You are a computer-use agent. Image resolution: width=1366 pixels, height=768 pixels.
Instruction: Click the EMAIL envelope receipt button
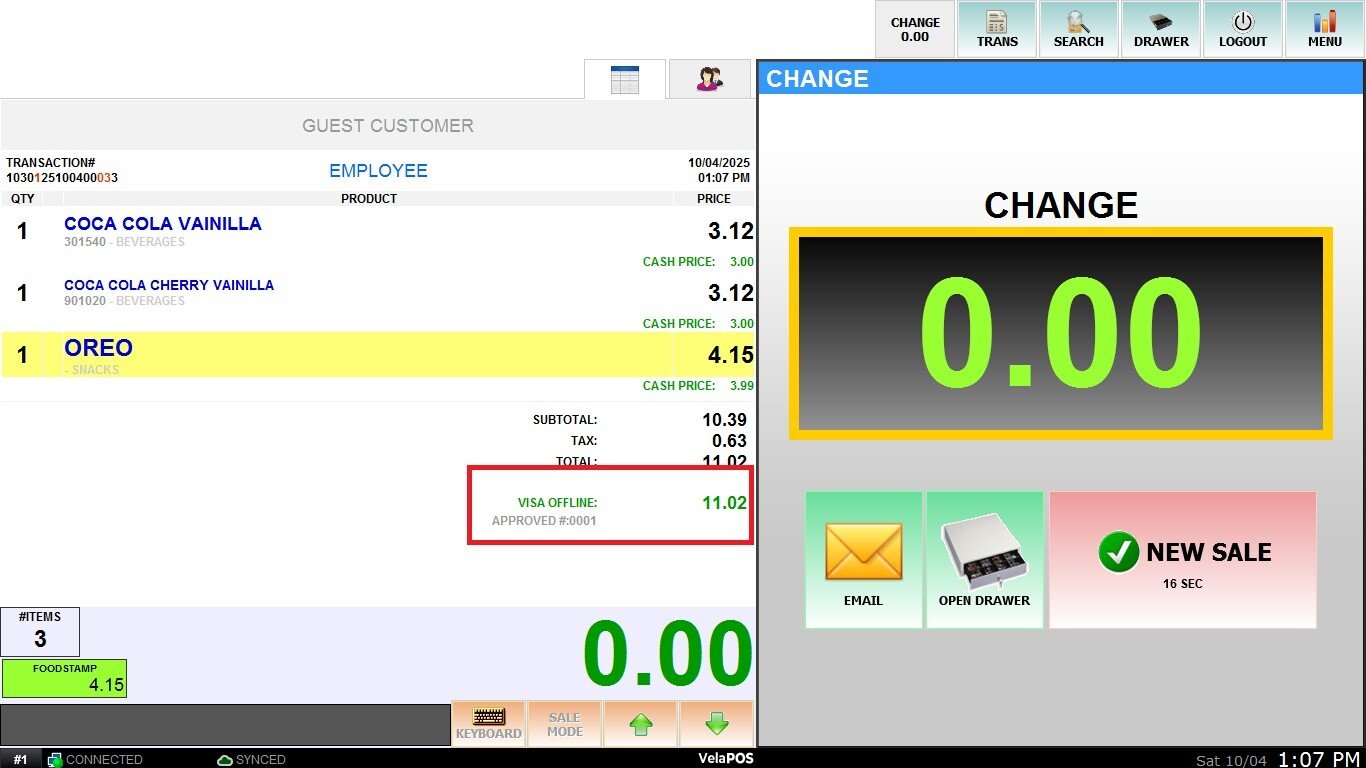point(863,559)
